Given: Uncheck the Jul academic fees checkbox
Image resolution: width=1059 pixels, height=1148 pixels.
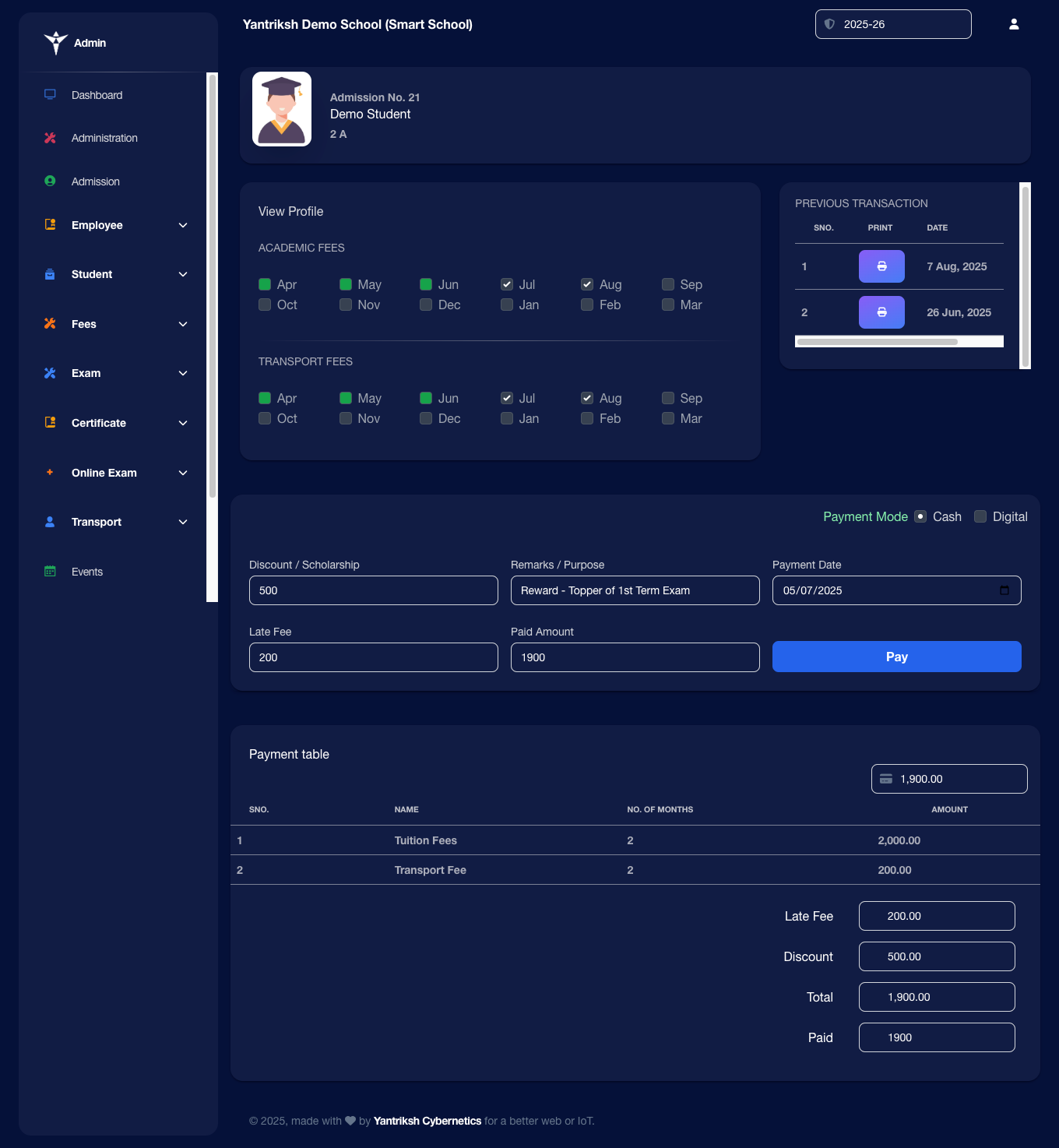Looking at the screenshot, I should pyautogui.click(x=506, y=284).
